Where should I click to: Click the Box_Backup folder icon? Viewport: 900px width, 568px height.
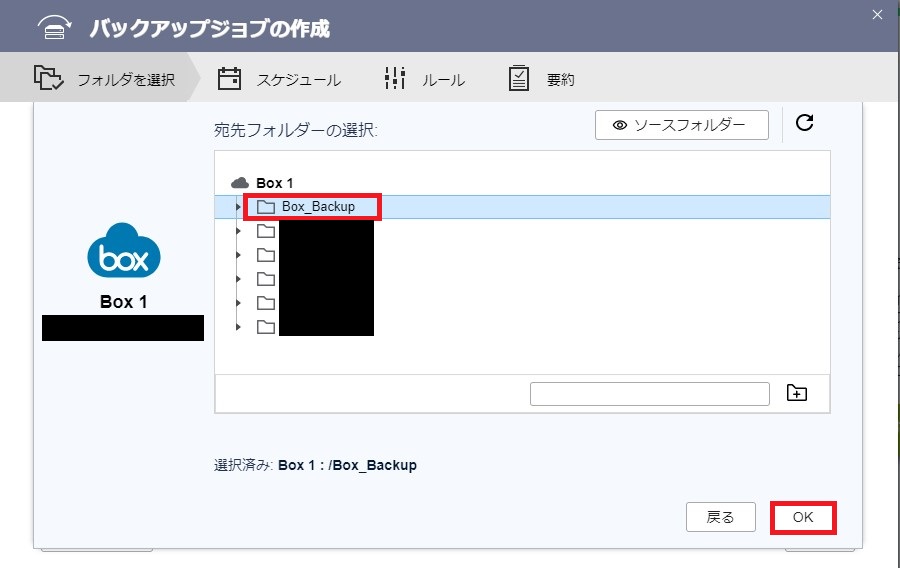click(265, 207)
